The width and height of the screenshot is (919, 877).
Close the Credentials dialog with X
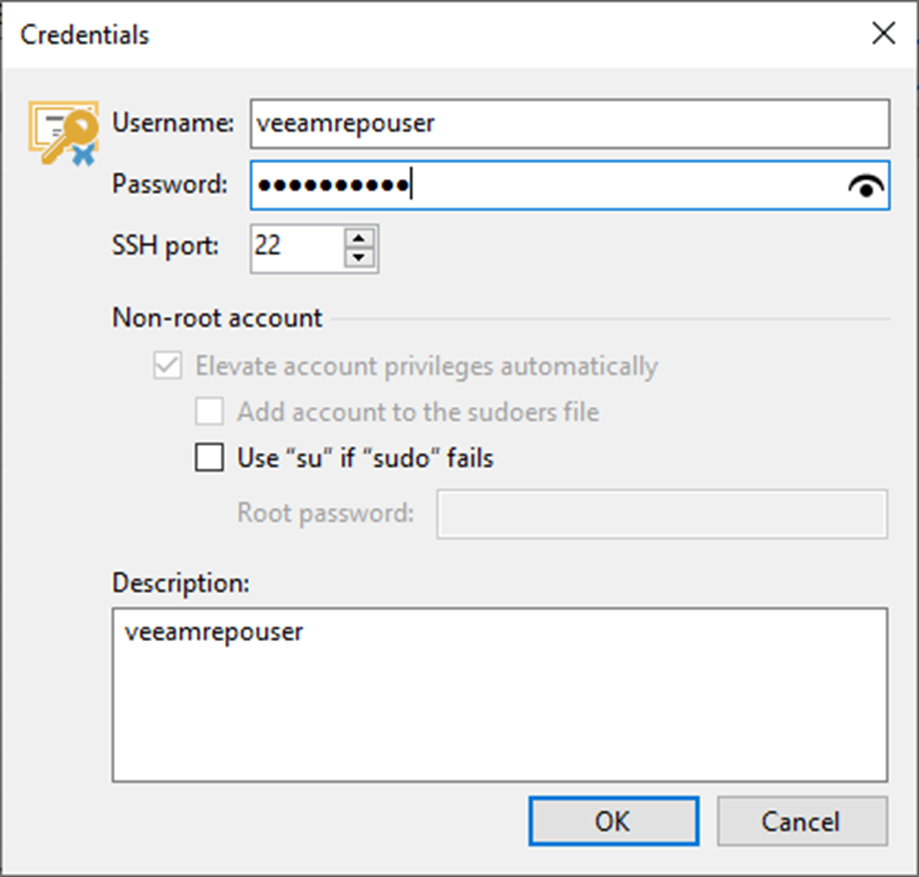coord(883,34)
